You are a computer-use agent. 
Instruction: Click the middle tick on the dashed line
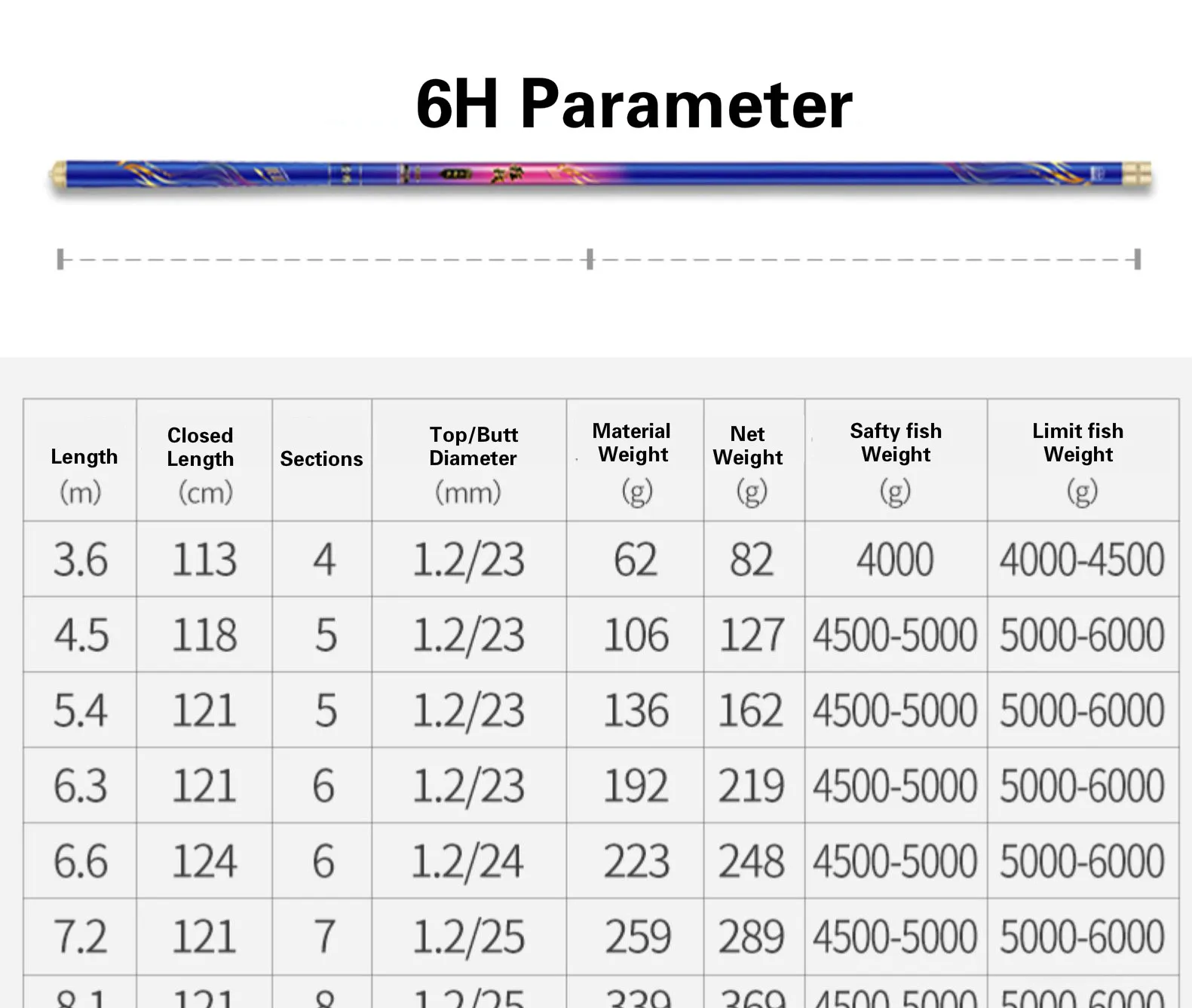tap(590, 259)
